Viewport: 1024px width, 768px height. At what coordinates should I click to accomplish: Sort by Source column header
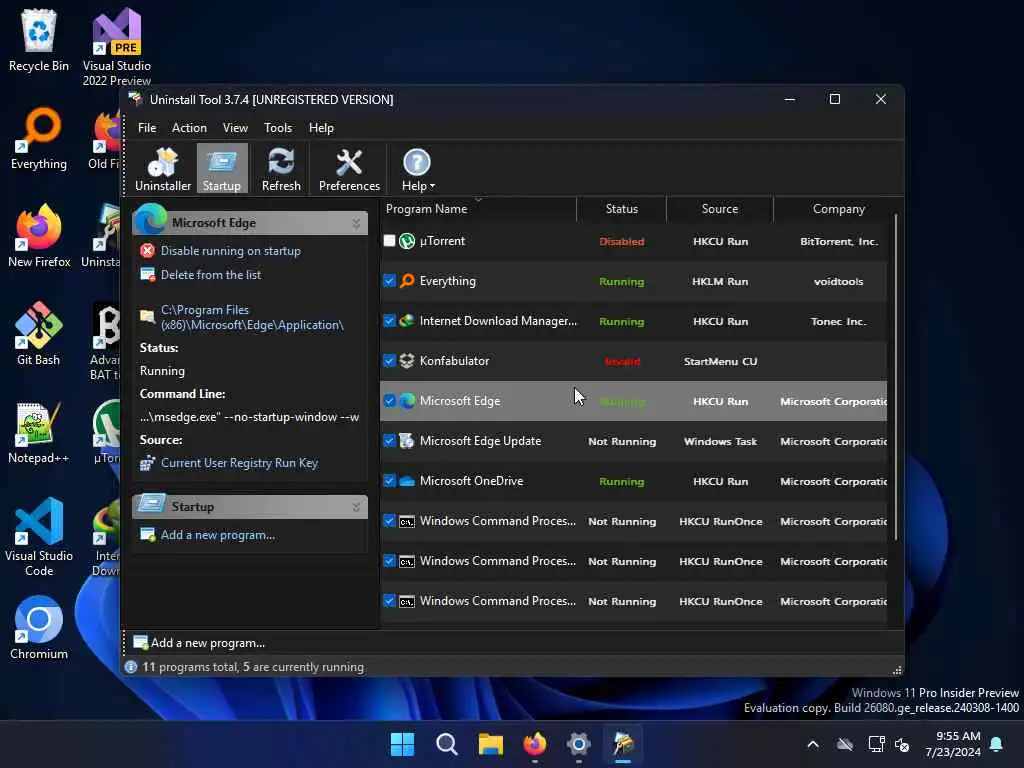[720, 209]
